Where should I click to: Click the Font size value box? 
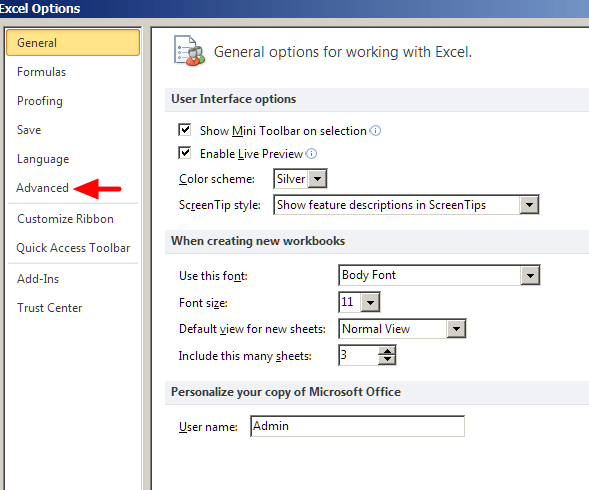tap(350, 302)
